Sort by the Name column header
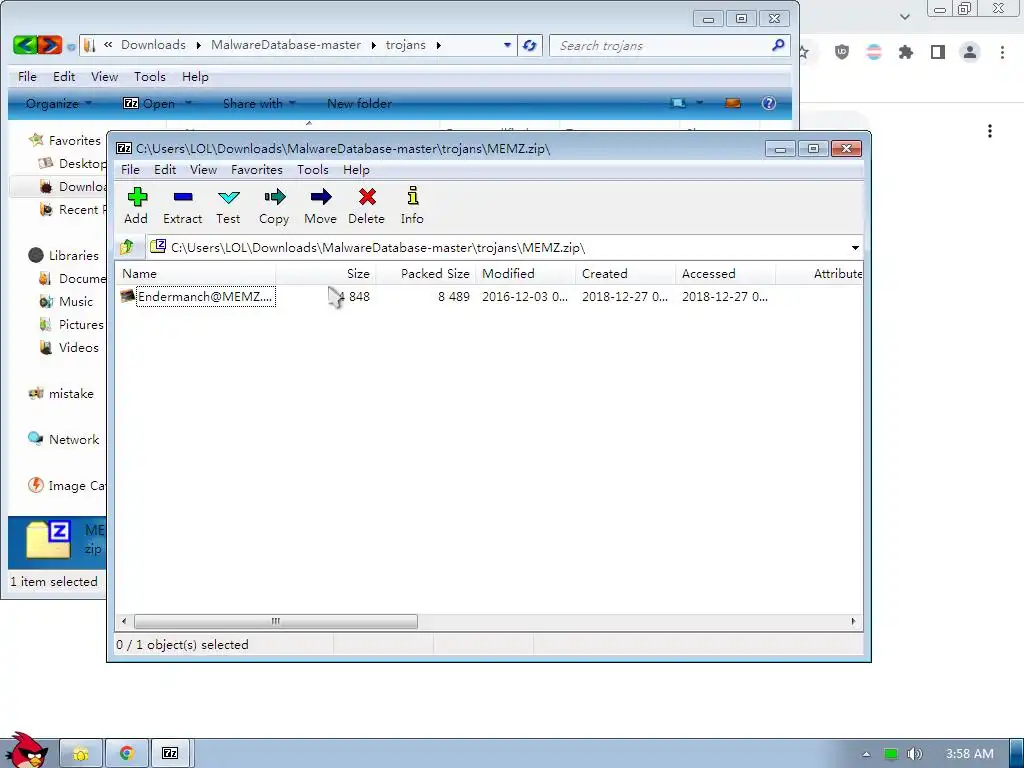Image resolution: width=1024 pixels, height=768 pixels. tap(196, 274)
